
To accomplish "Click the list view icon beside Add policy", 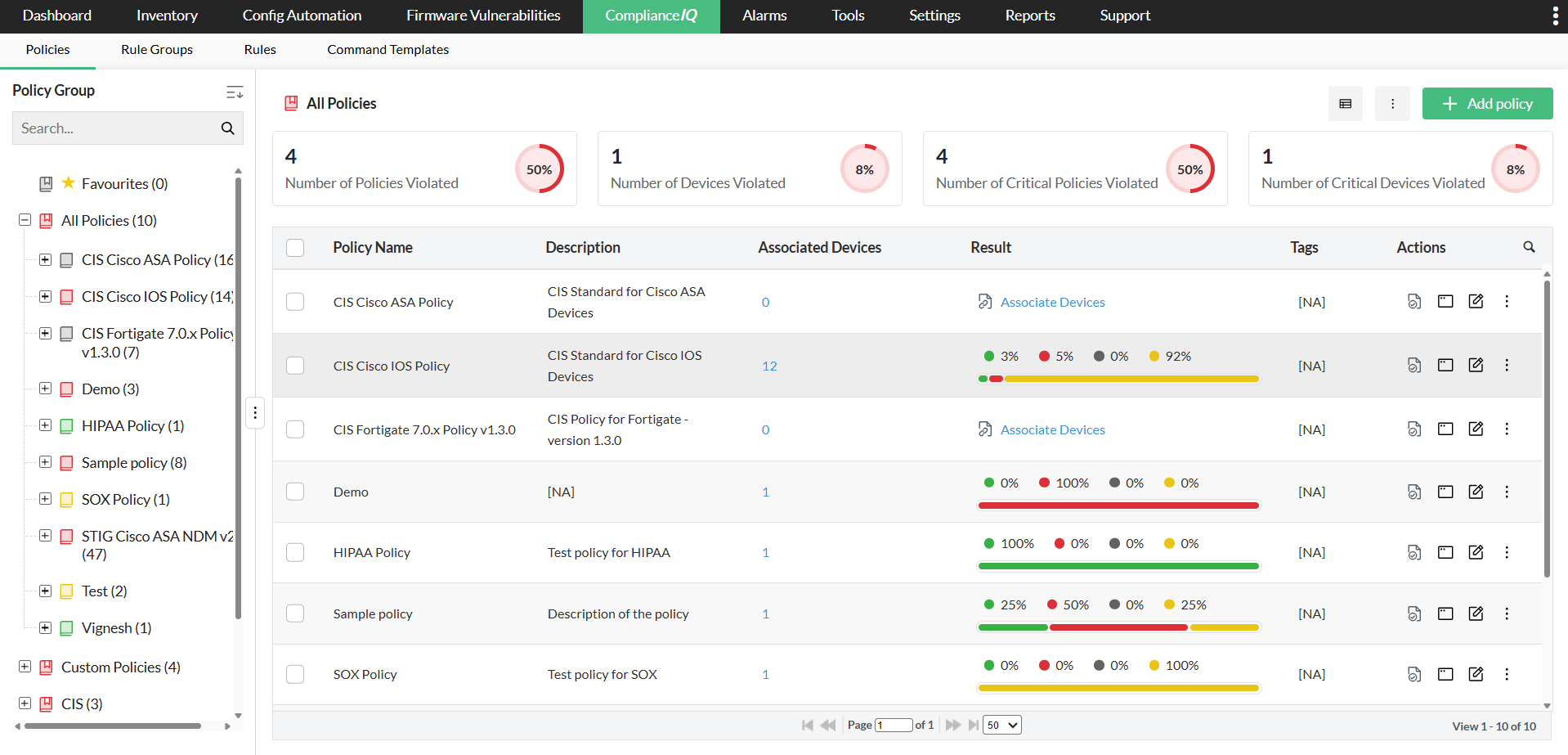I will coord(1346,104).
